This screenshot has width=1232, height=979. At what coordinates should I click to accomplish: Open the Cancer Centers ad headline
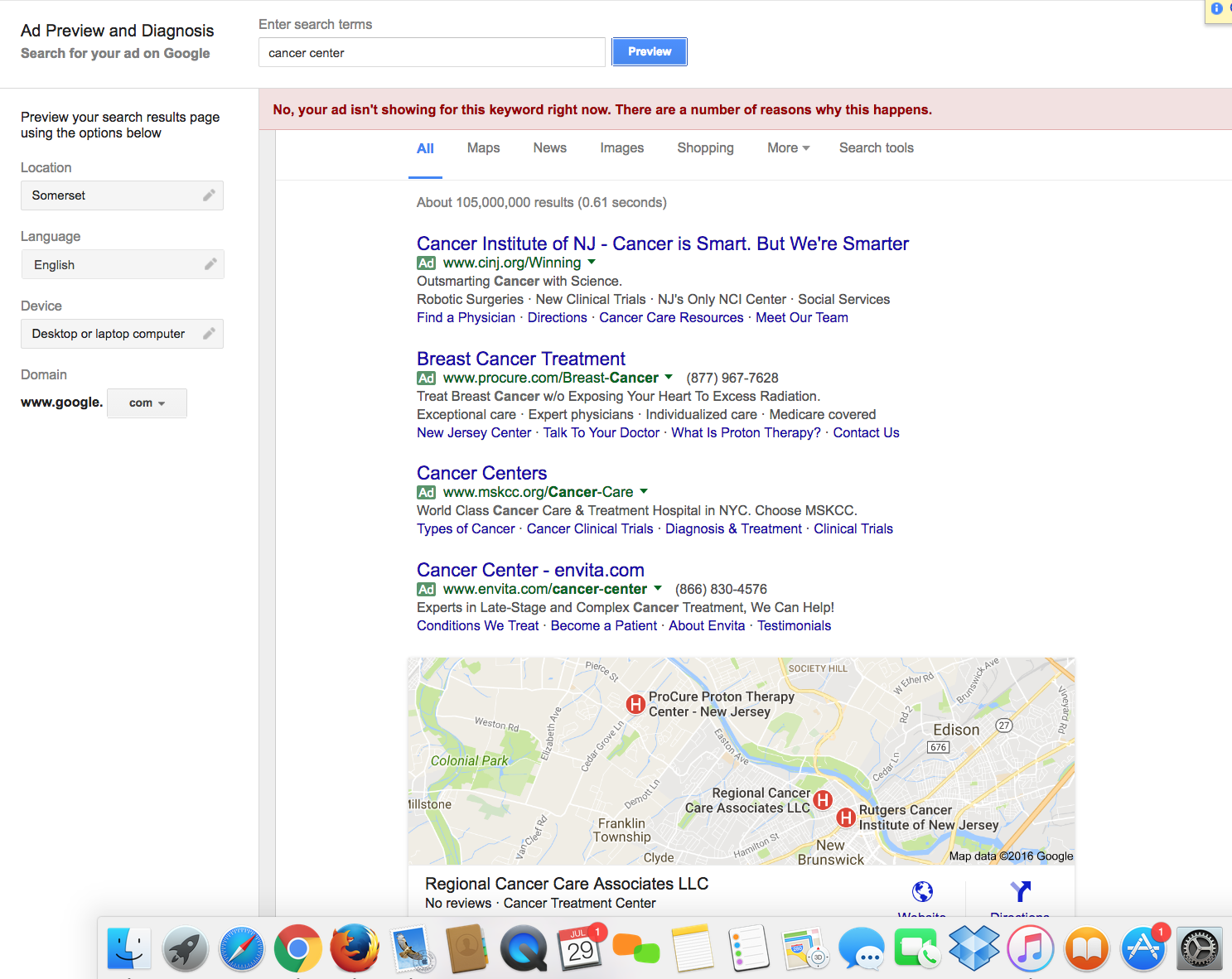[482, 473]
